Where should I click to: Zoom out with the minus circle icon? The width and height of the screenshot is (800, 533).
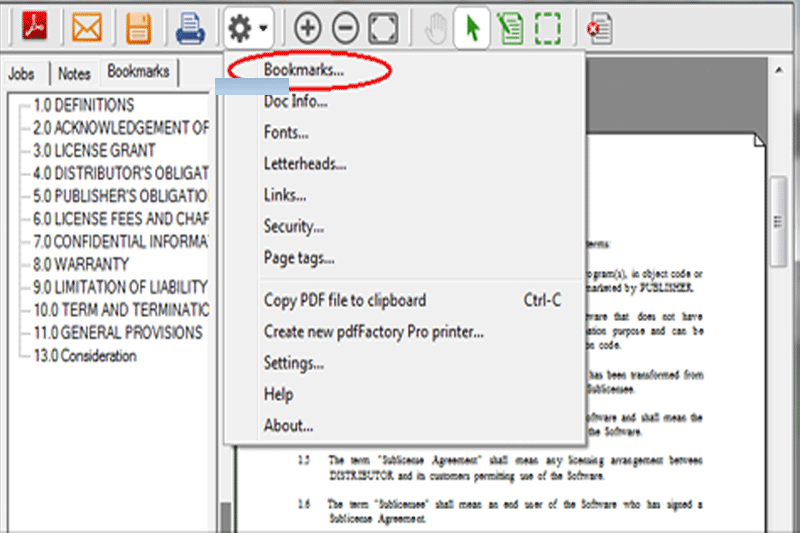[x=345, y=28]
